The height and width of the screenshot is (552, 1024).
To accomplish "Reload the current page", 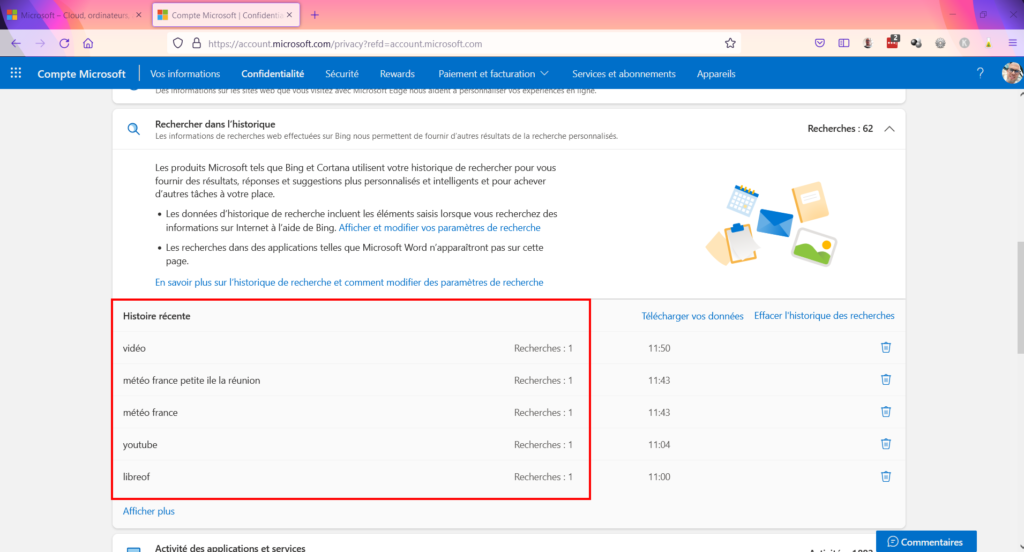I will 64,43.
